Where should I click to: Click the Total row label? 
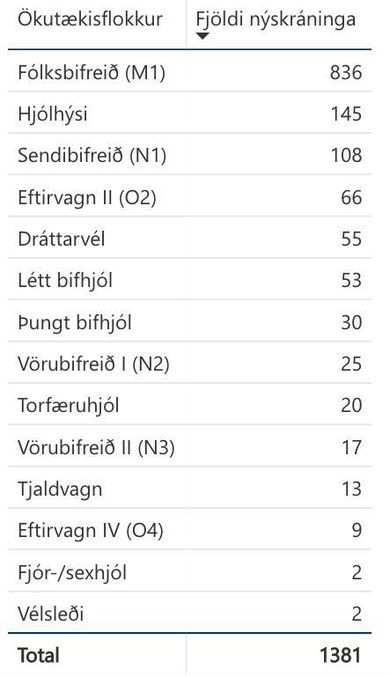pos(38,655)
